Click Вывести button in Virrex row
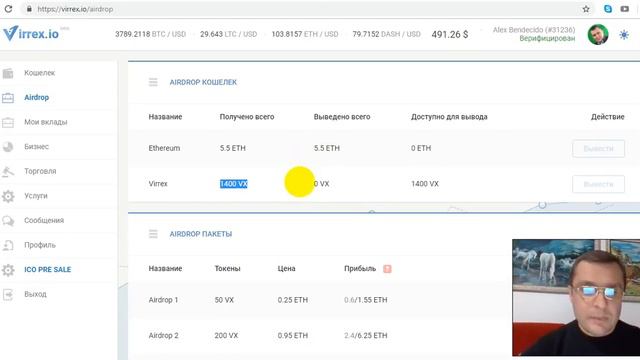 coord(598,184)
